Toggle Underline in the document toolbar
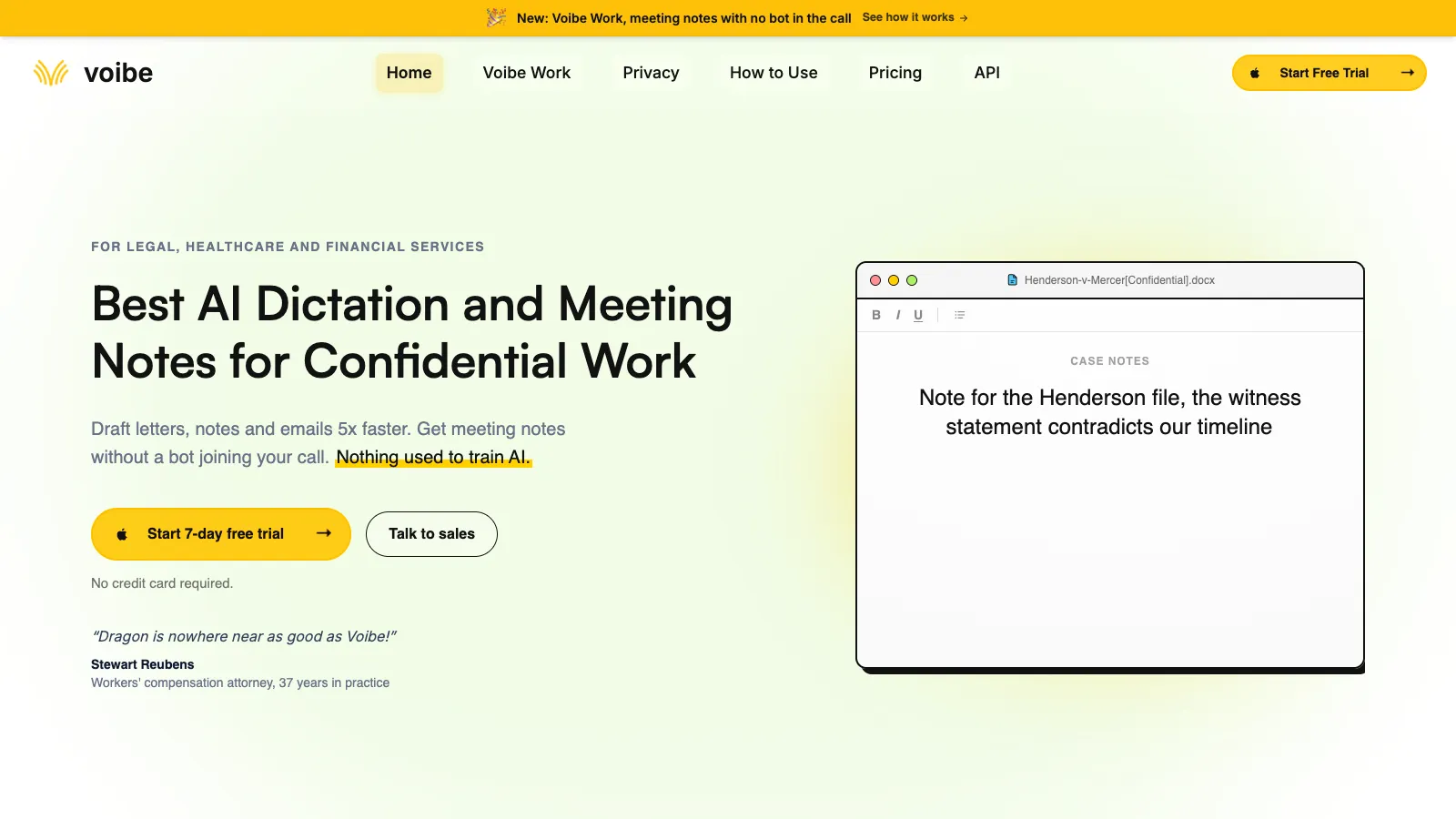Viewport: 1456px width, 819px height. [918, 315]
